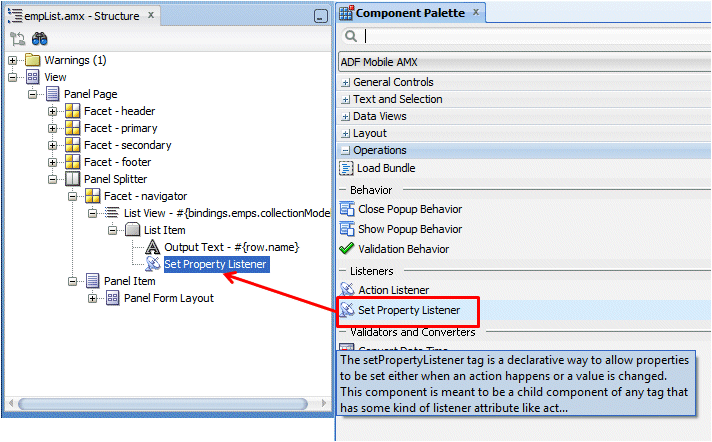Click the Facet - primary icon
Screen dimensions: 712x442
point(73,128)
